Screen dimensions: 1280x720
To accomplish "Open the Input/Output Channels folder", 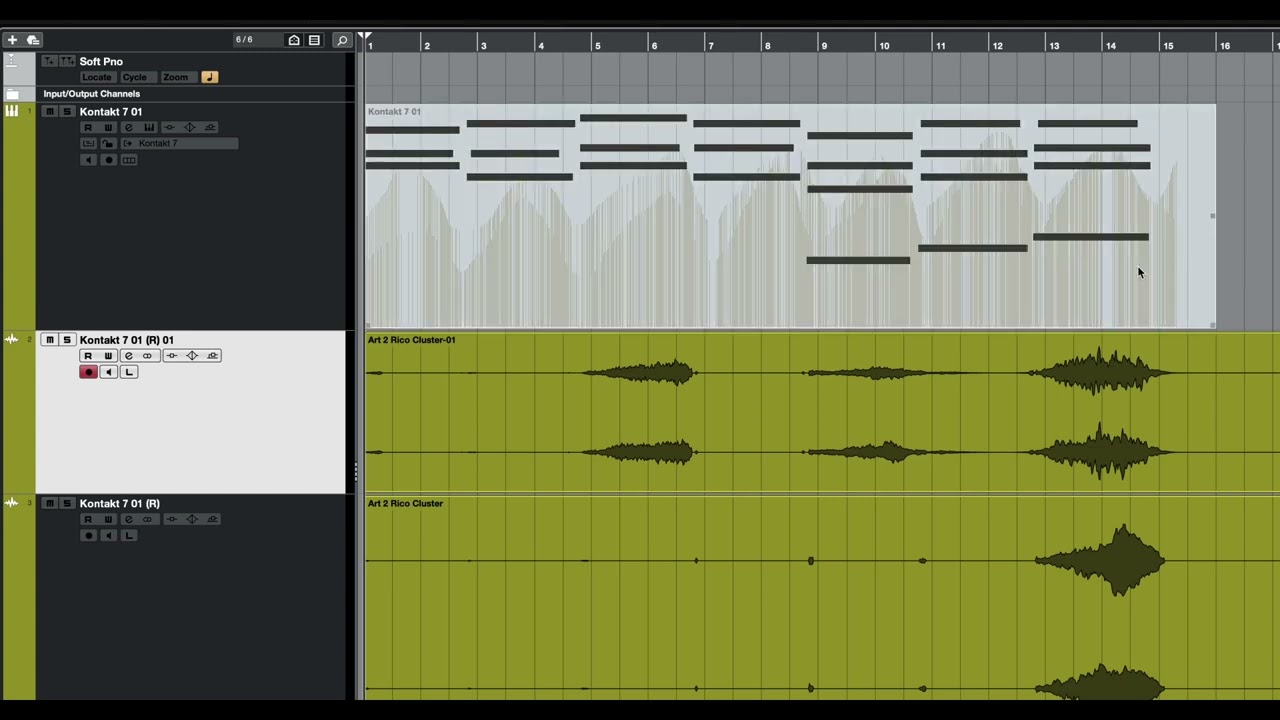I will click(x=12, y=94).
